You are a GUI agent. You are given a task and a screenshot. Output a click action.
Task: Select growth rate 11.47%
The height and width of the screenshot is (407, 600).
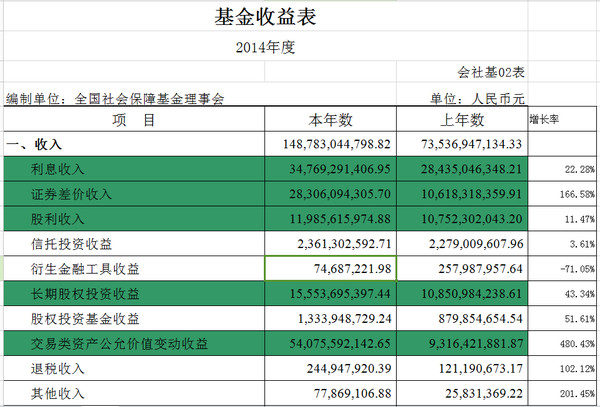[562, 219]
